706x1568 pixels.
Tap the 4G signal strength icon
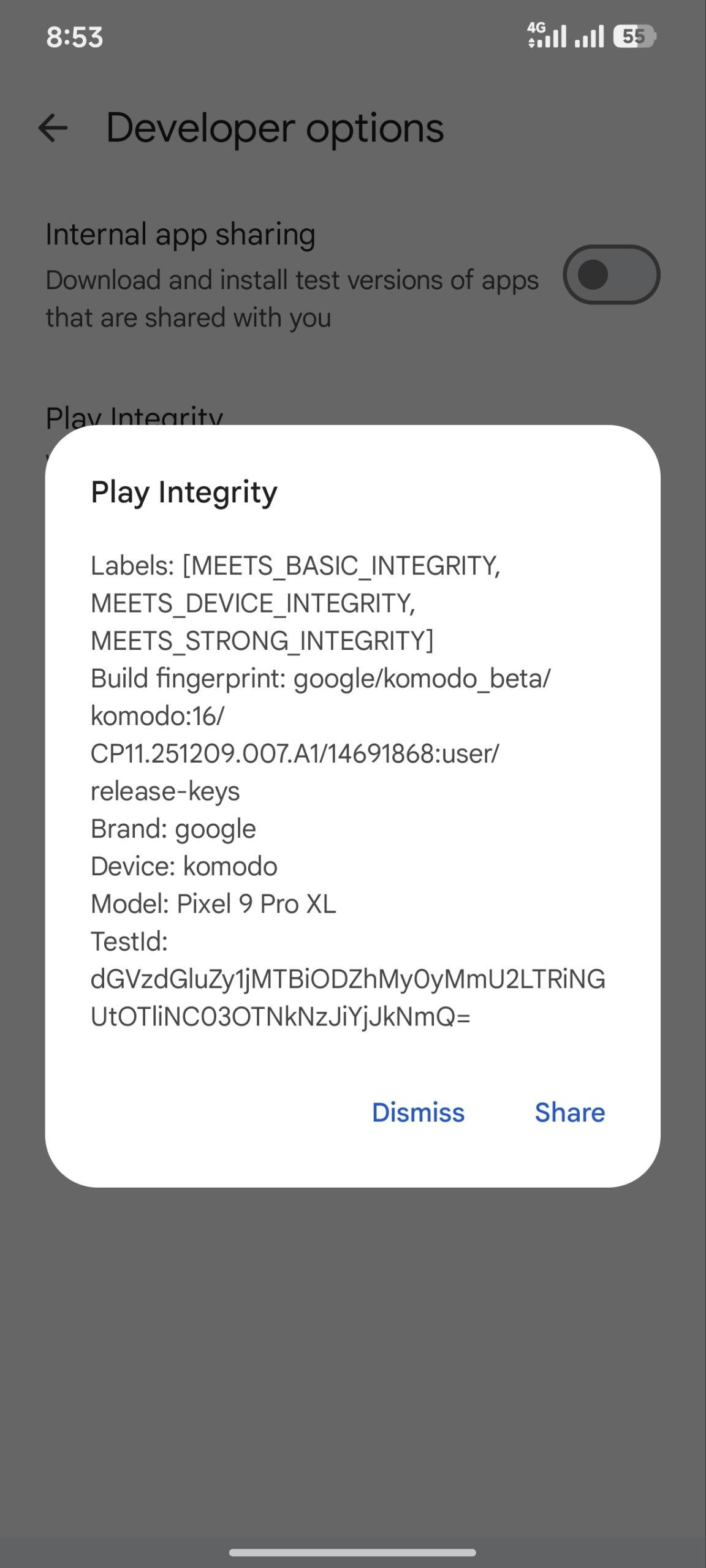(x=546, y=36)
